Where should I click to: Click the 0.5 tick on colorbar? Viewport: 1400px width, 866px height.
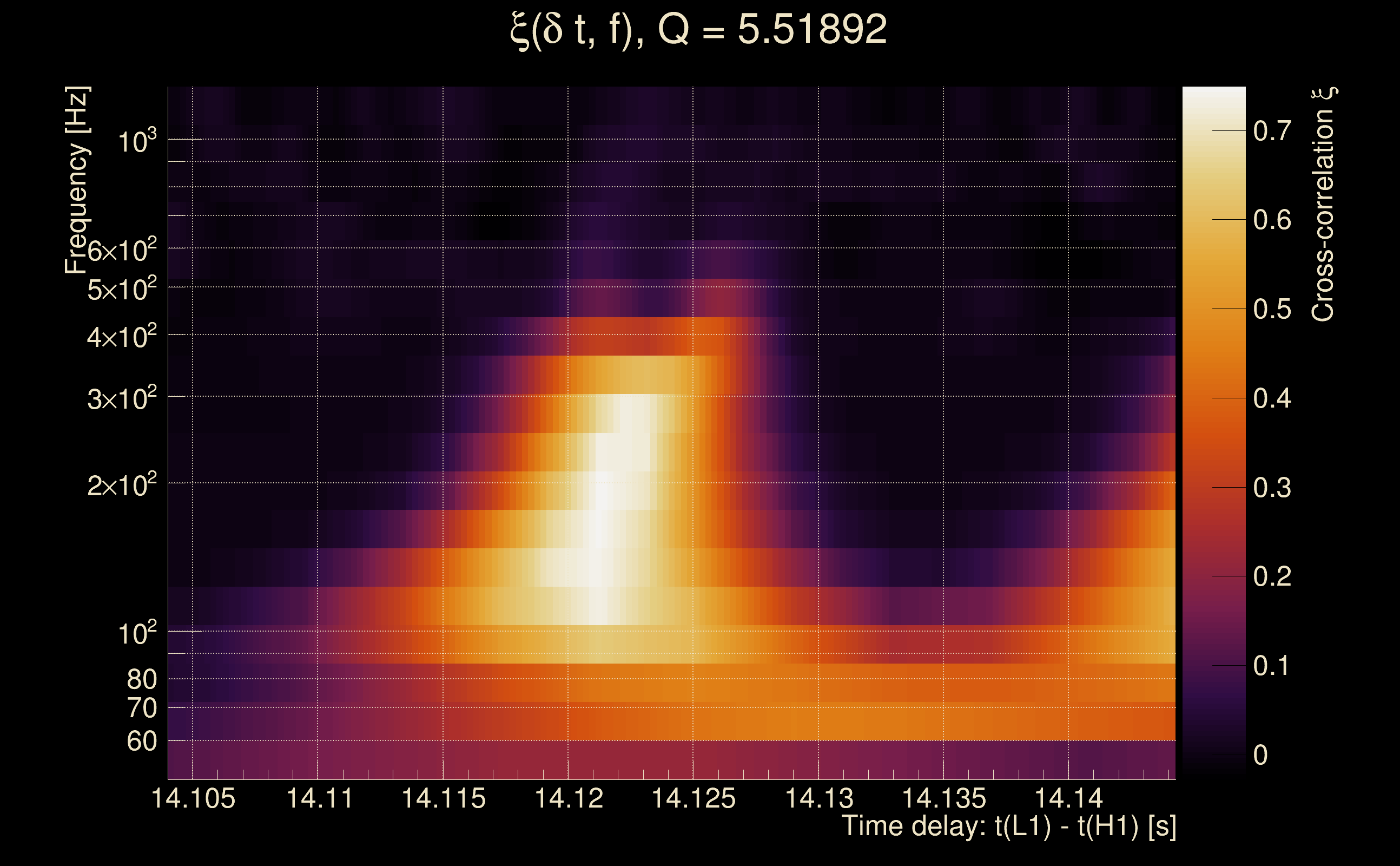point(1272,309)
